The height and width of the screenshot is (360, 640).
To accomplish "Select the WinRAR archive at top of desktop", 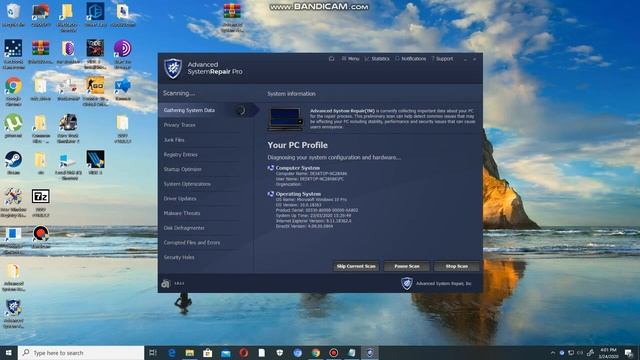I will pyautogui.click(x=232, y=17).
